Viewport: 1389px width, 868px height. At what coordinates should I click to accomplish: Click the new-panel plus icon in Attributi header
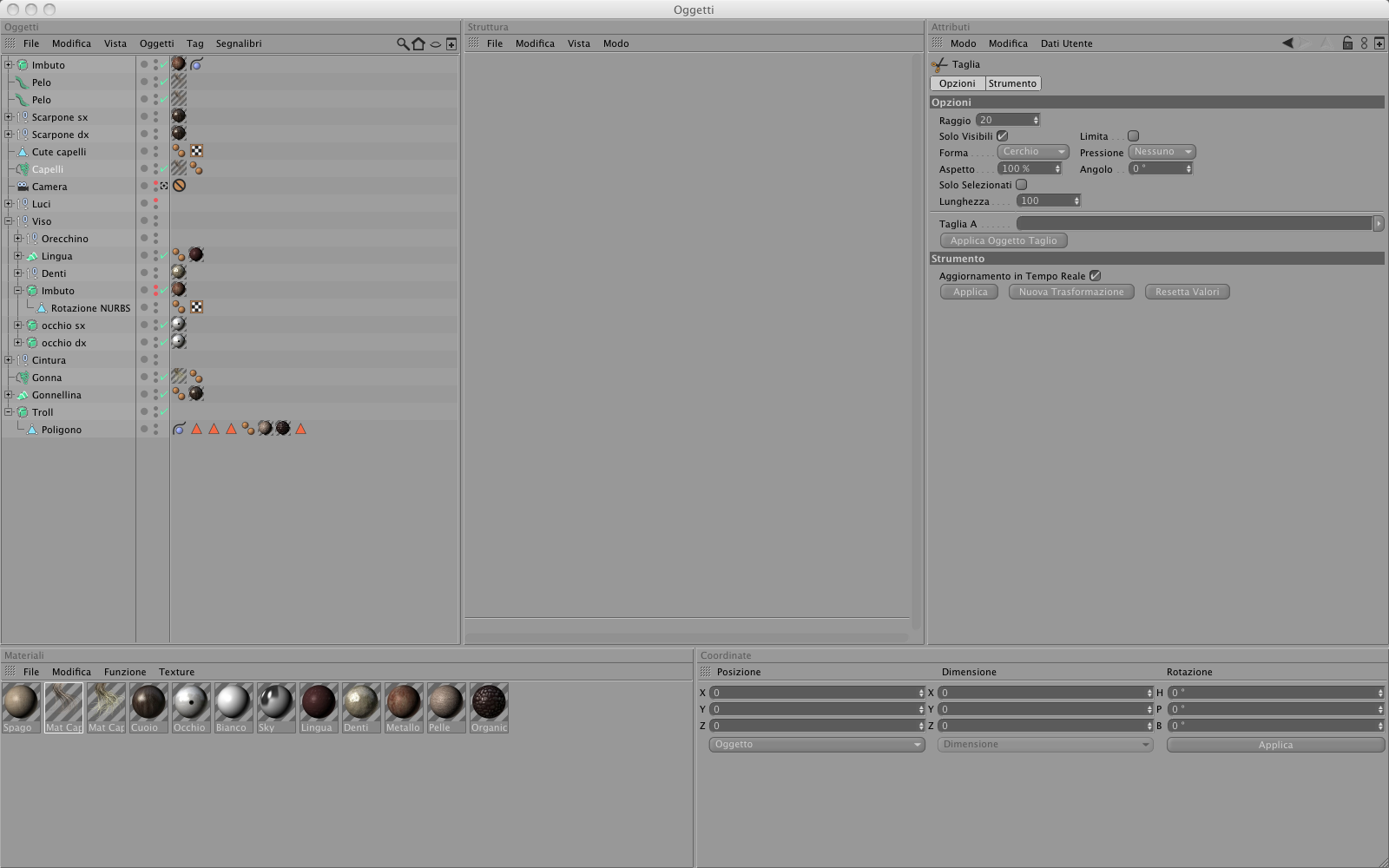click(x=1379, y=43)
